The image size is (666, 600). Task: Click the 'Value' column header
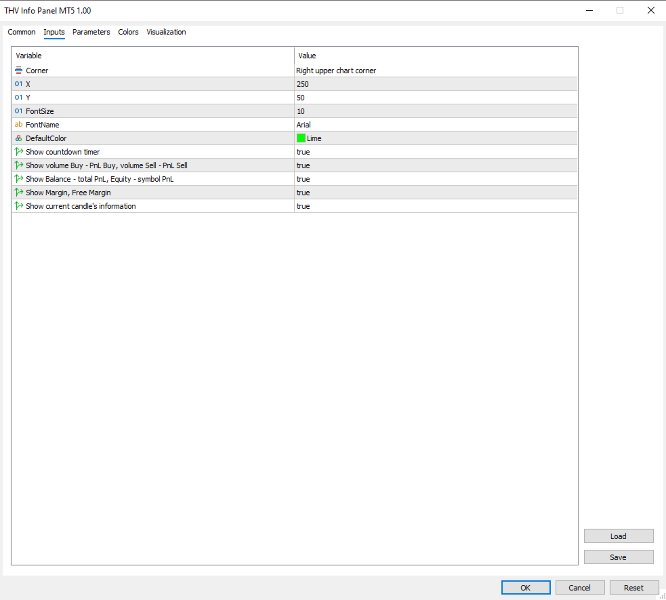[x=436, y=56]
